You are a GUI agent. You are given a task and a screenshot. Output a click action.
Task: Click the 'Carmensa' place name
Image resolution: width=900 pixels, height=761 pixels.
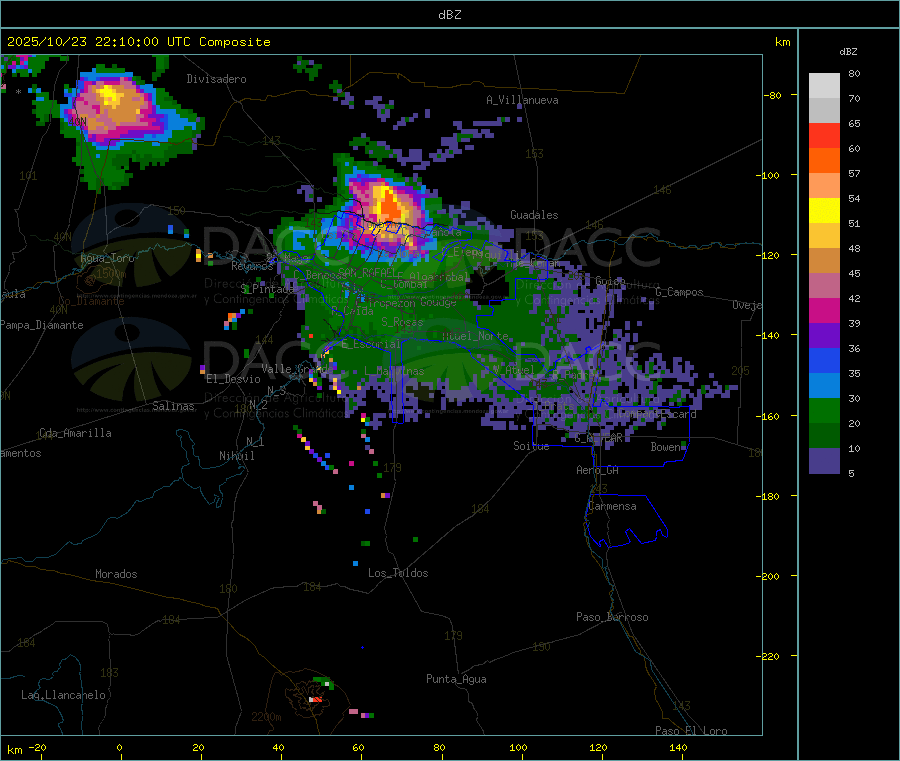pos(612,506)
